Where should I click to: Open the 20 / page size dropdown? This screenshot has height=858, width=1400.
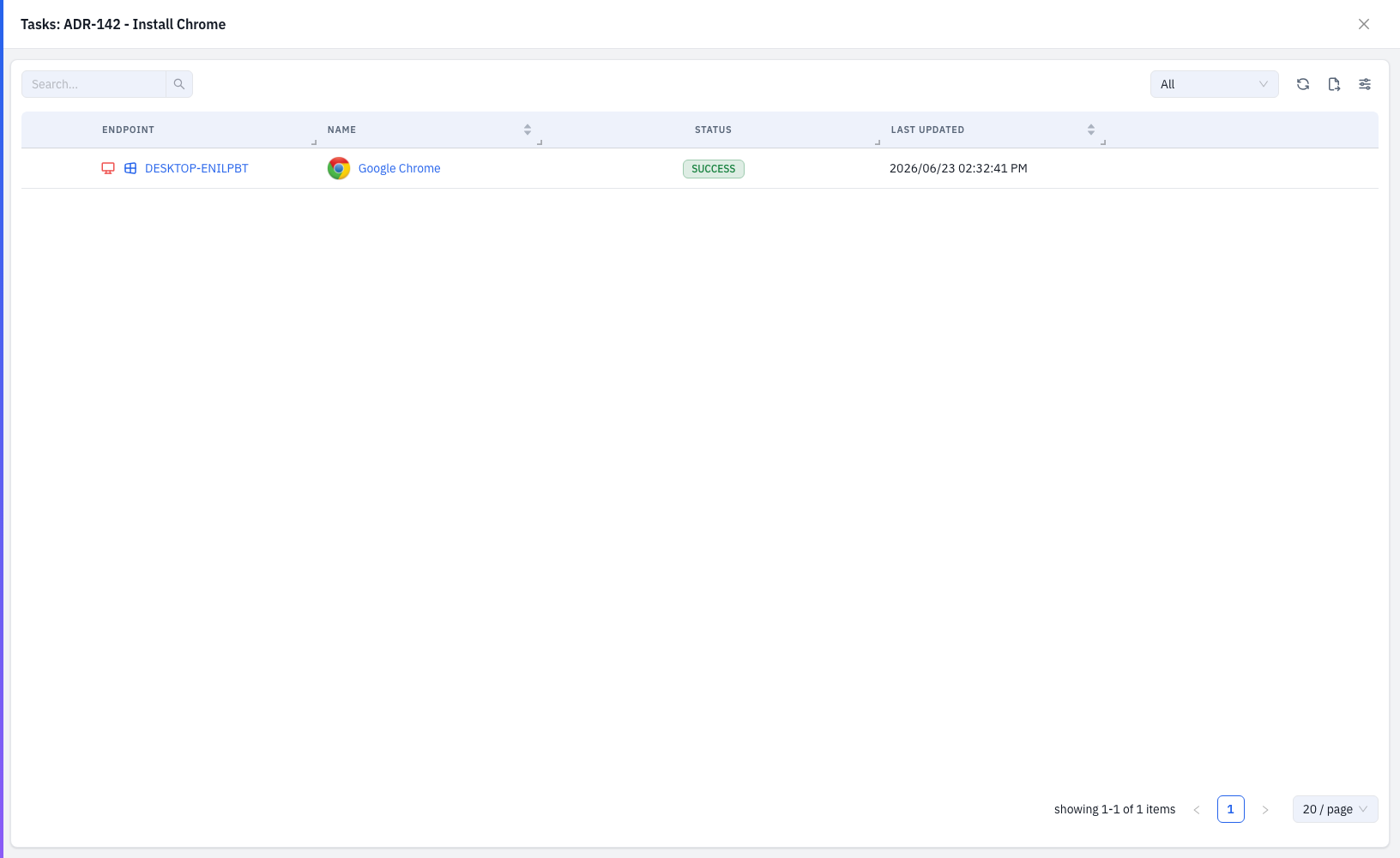coord(1336,809)
